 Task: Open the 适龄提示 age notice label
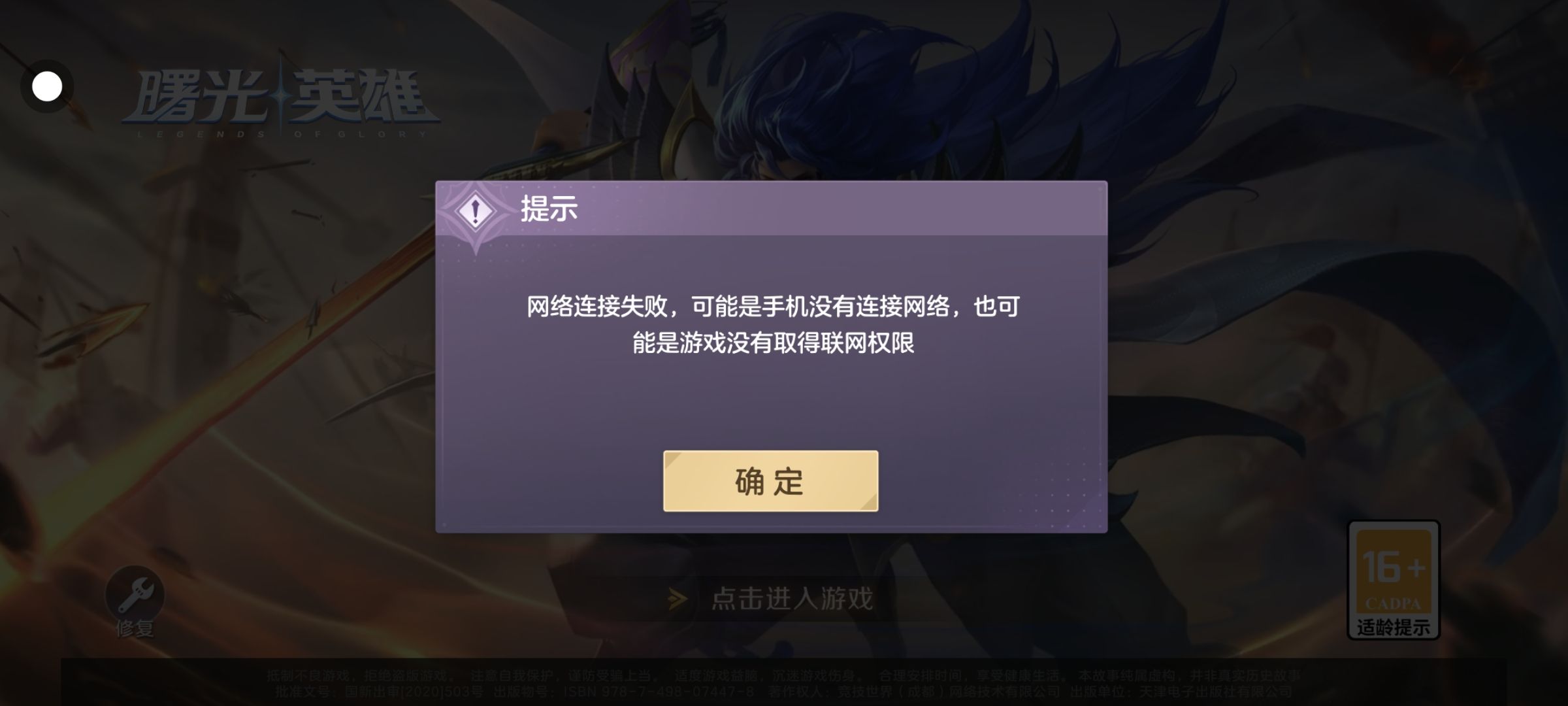pyautogui.click(x=1394, y=628)
